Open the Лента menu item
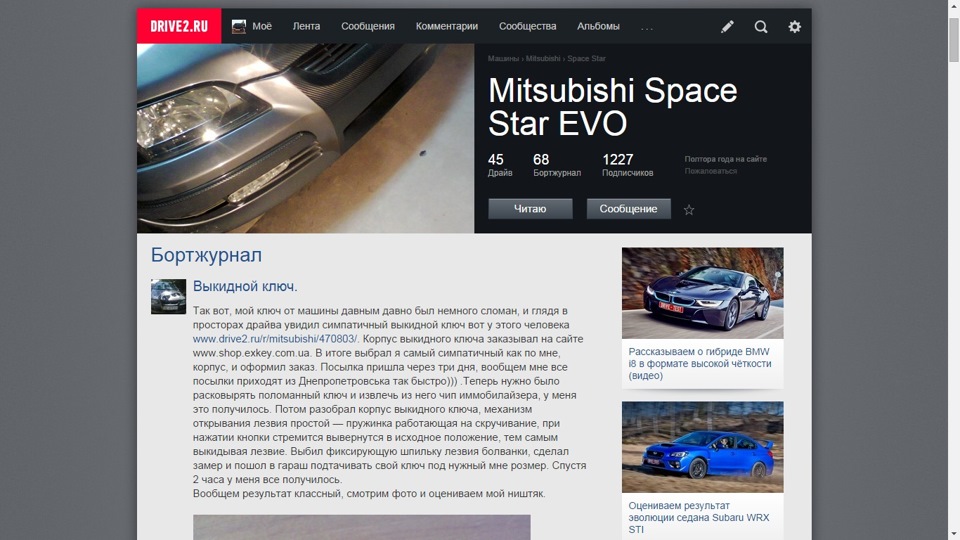Image resolution: width=960 pixels, height=540 pixels. pyautogui.click(x=306, y=26)
